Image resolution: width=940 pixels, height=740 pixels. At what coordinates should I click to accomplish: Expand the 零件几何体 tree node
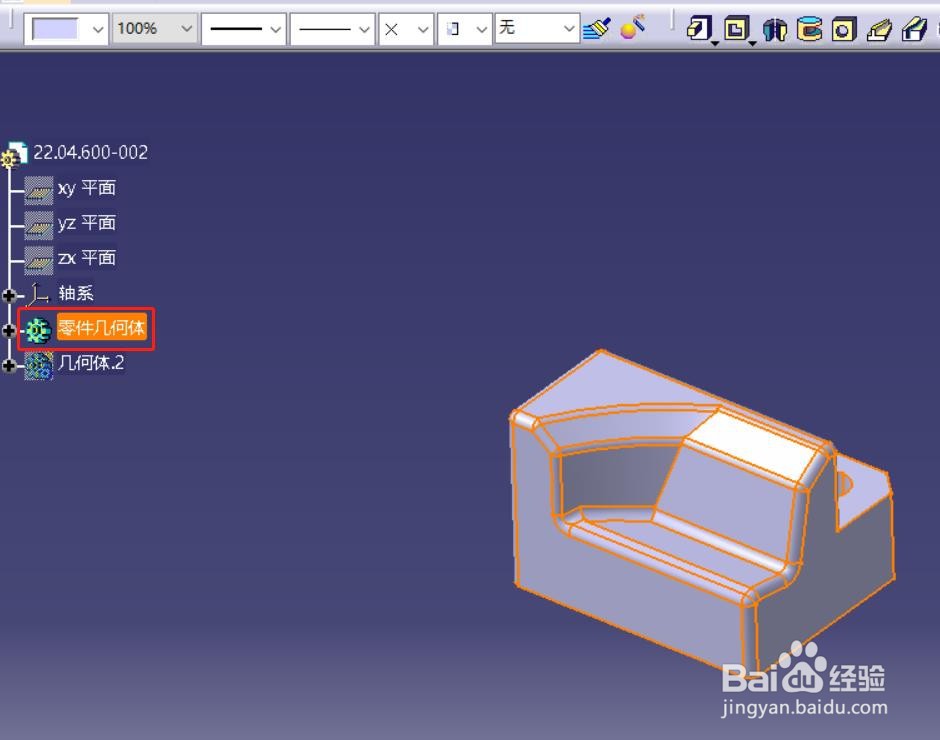[x=9, y=330]
